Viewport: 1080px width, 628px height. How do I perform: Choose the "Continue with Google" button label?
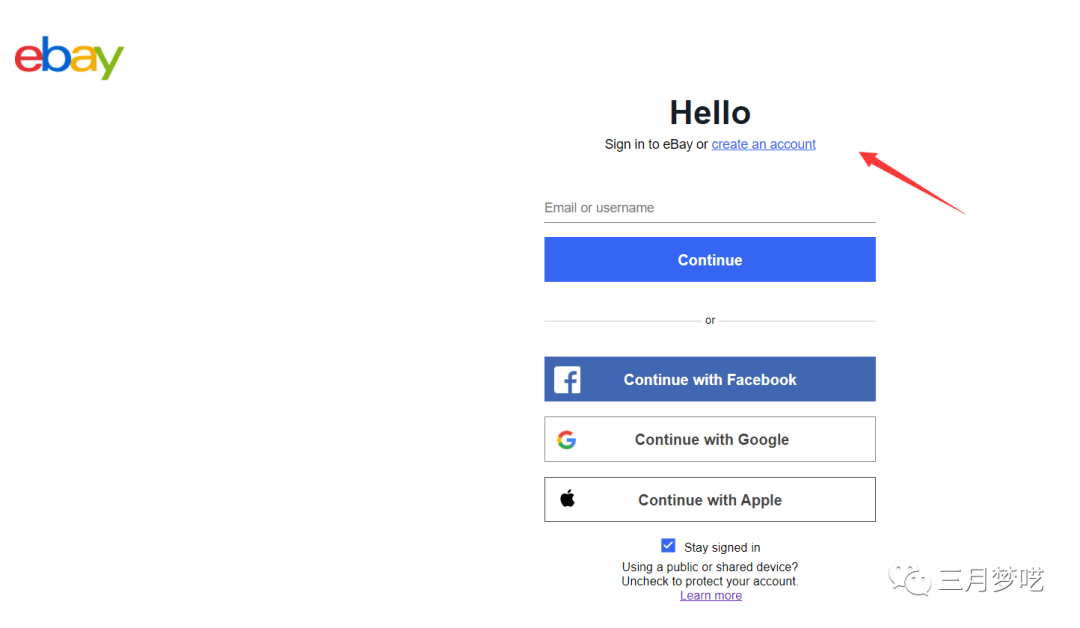[712, 440]
